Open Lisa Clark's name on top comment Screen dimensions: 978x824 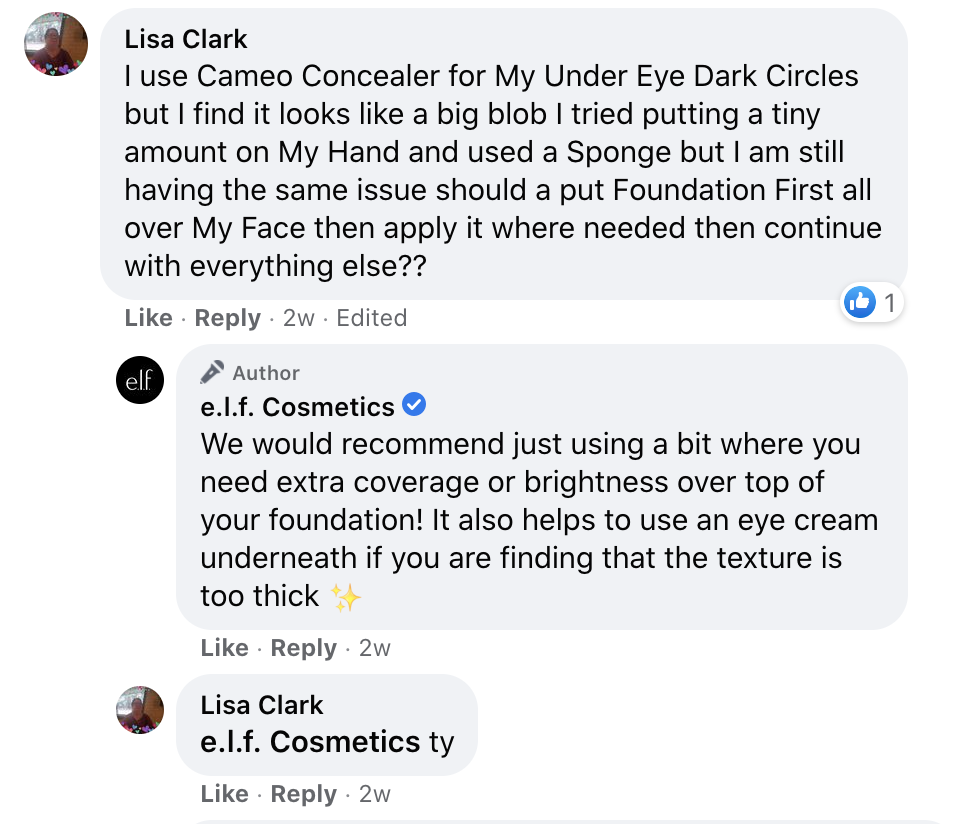click(x=186, y=39)
